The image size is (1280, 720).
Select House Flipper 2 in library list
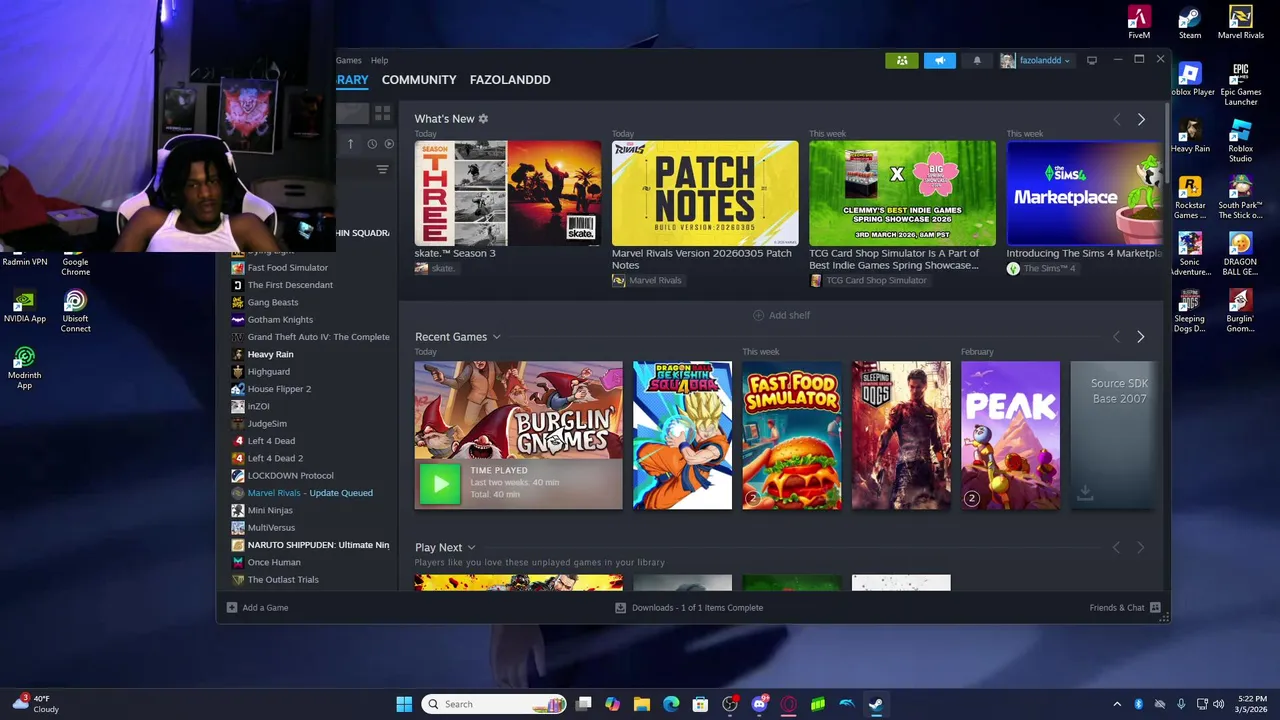pos(279,389)
